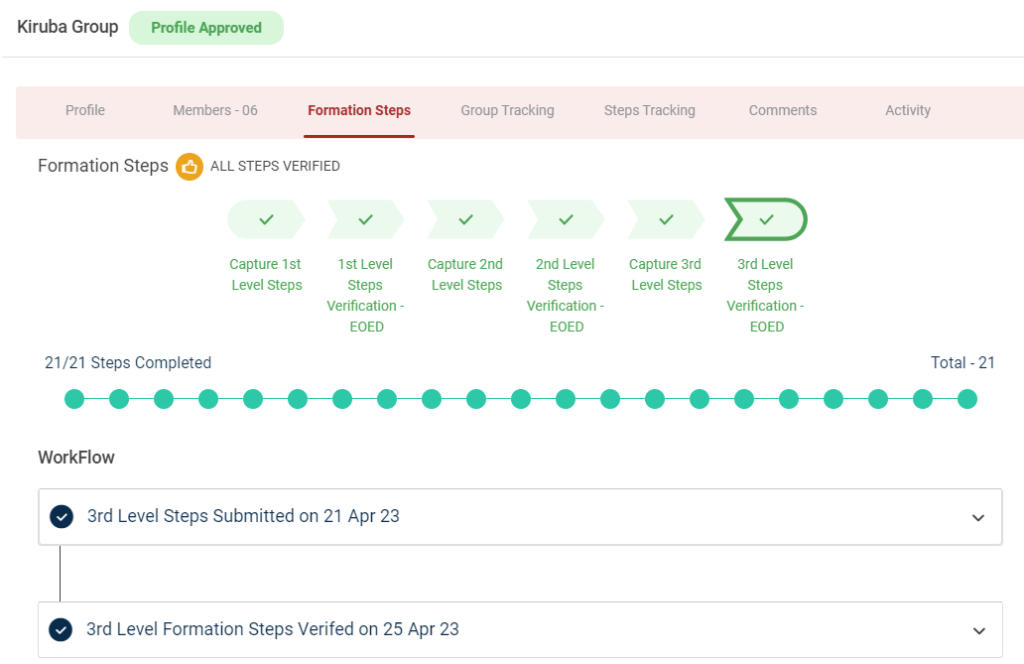
Task: Click the first dot in steps progress
Action: [x=74, y=399]
